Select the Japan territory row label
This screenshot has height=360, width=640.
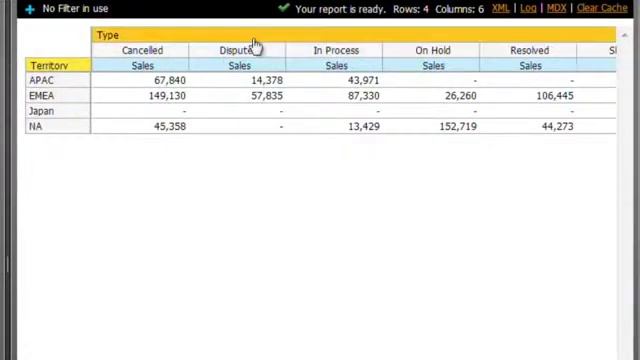58,111
